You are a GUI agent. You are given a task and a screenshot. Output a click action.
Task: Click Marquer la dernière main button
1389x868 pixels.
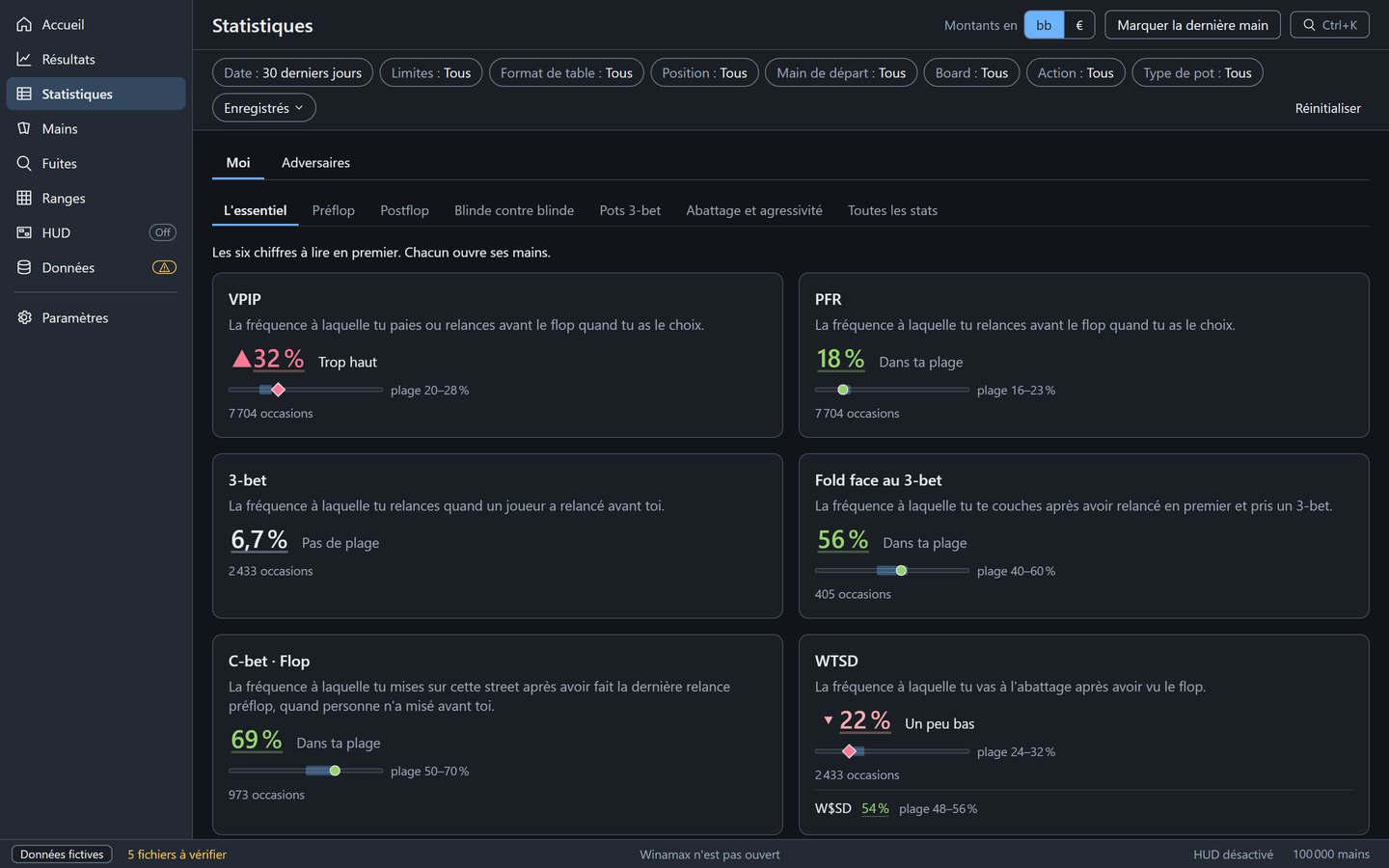tap(1192, 25)
